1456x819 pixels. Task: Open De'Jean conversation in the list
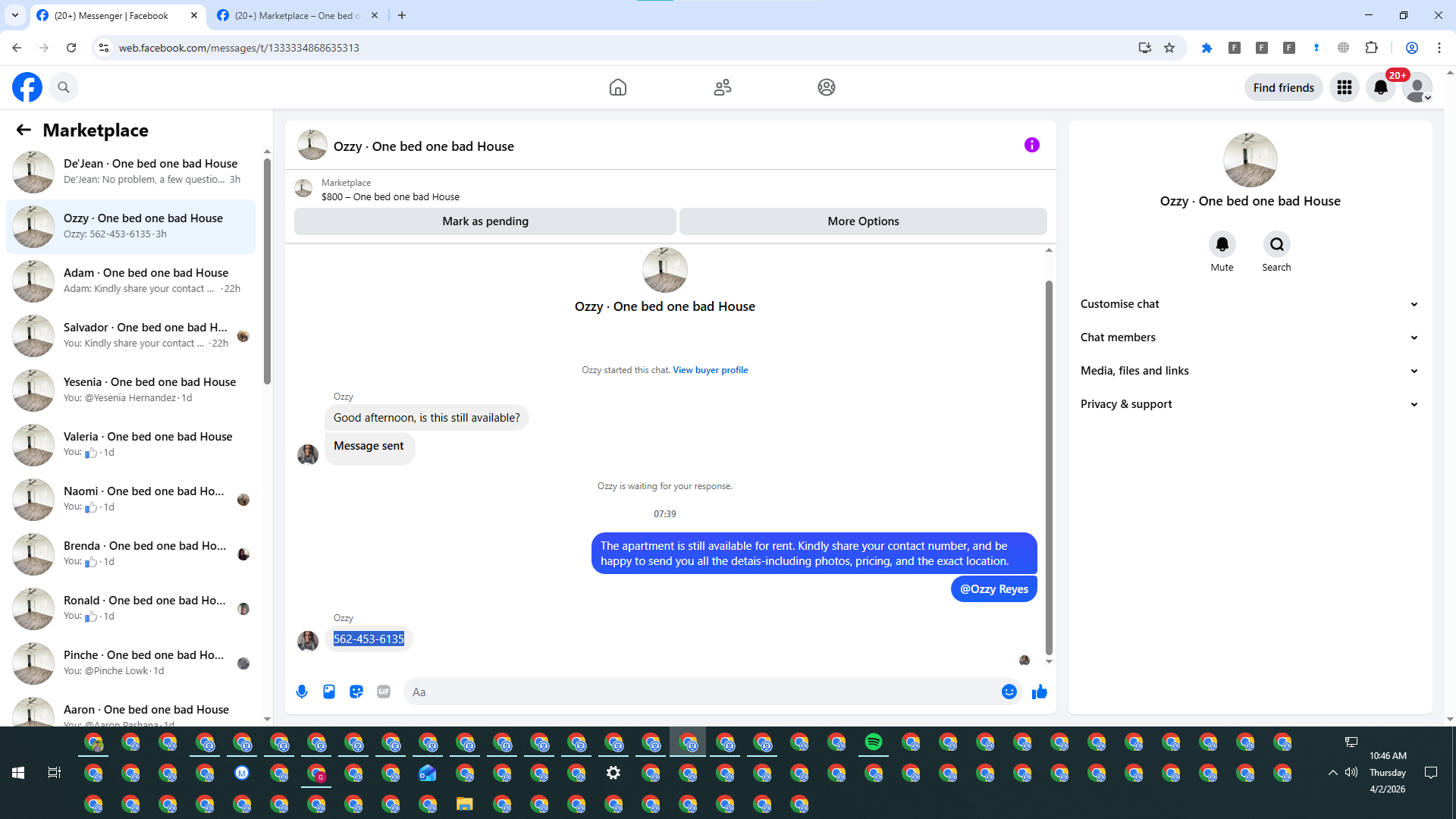pos(131,172)
